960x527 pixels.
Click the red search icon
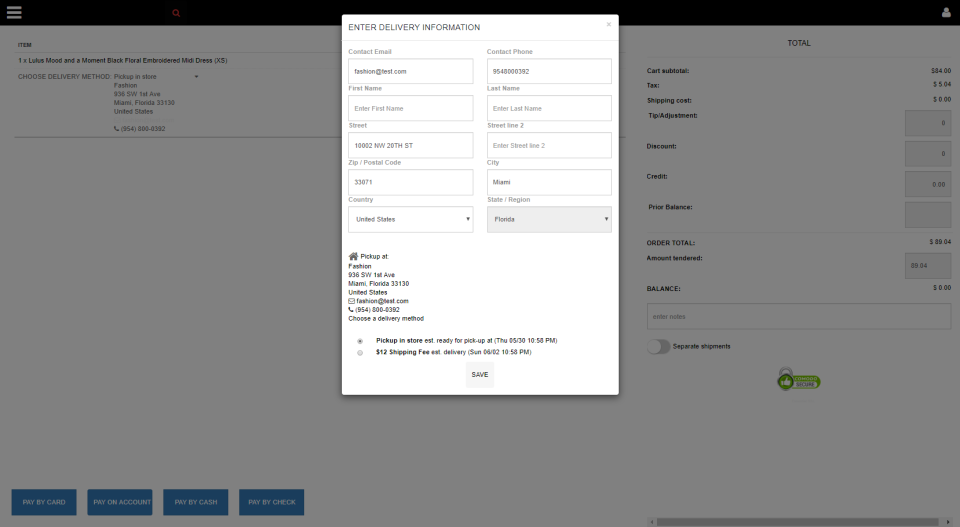tap(176, 13)
